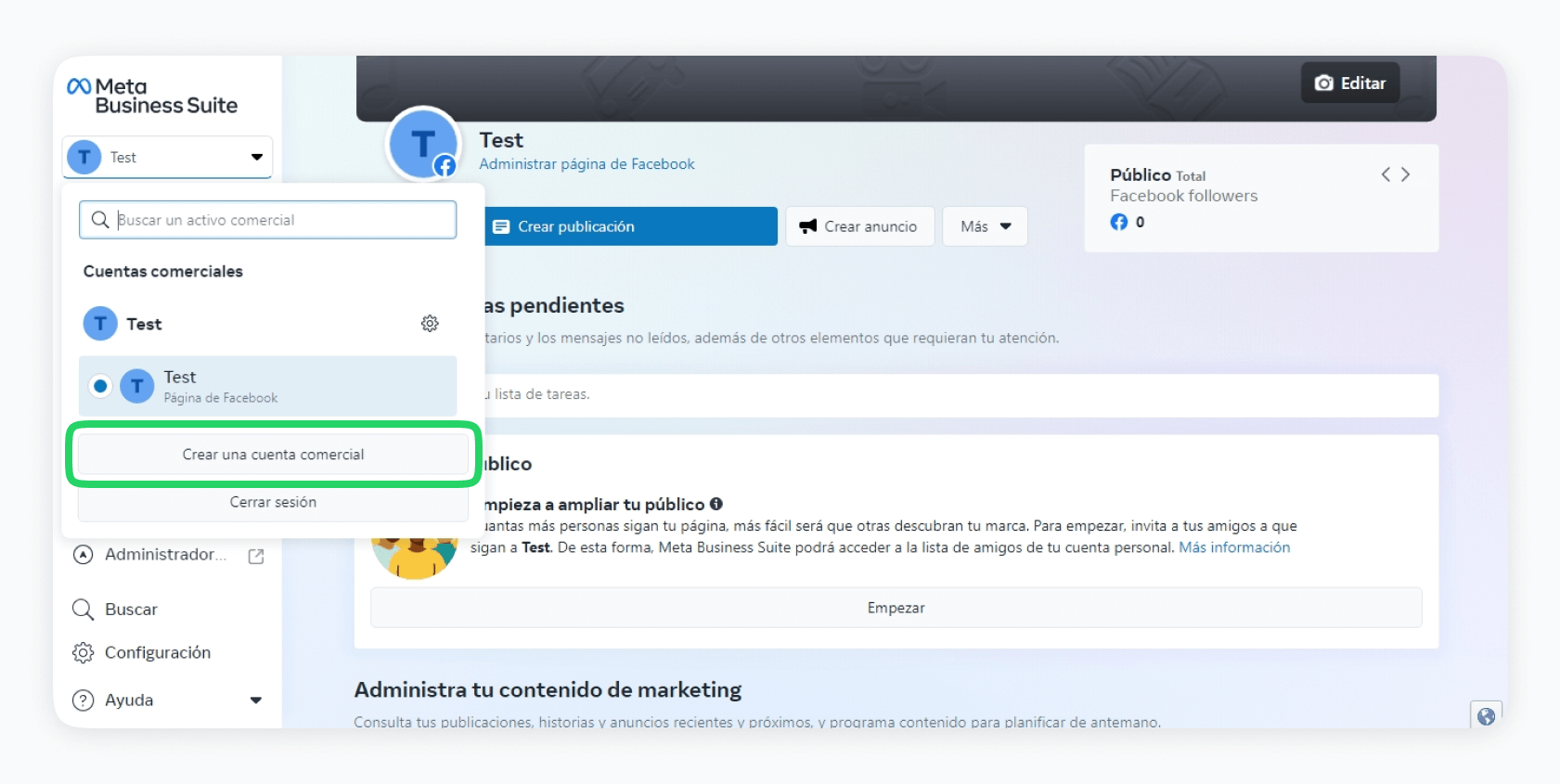The image size is (1560, 784).
Task: Open Administrar página de Facebook link
Action: click(x=587, y=164)
